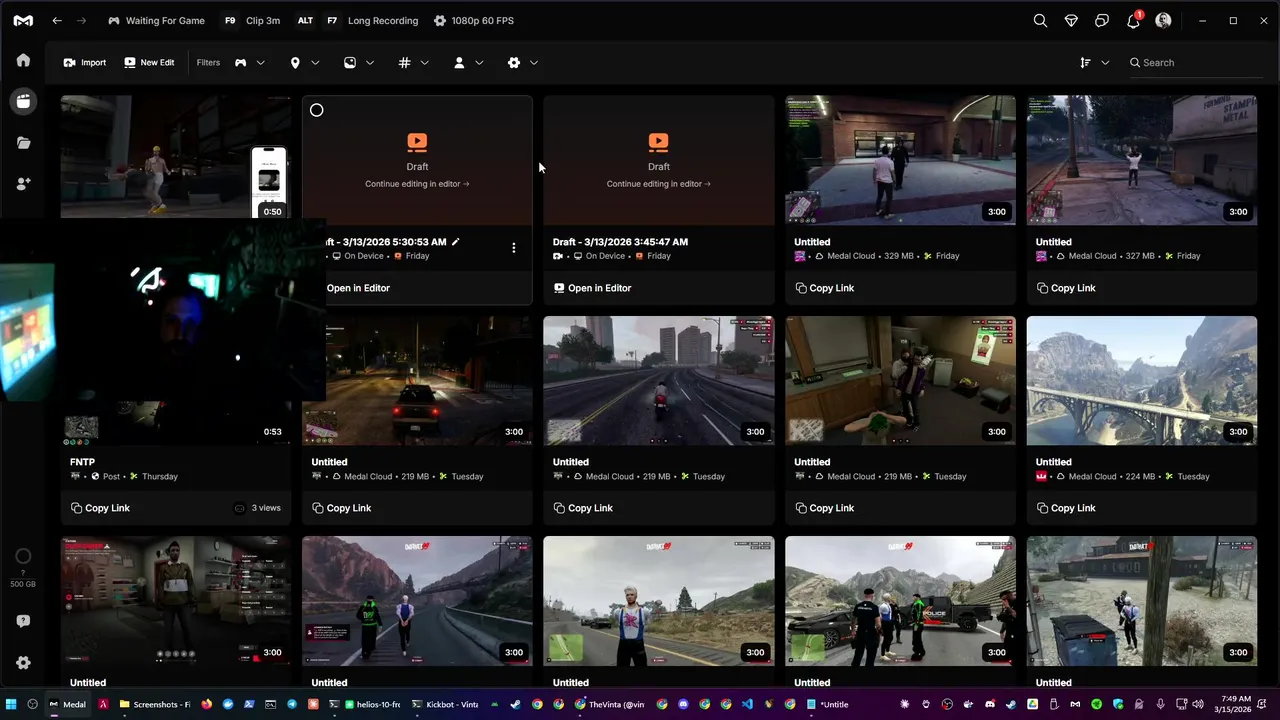The image size is (1280, 720).
Task: Click the New Edit button
Action: coord(149,62)
